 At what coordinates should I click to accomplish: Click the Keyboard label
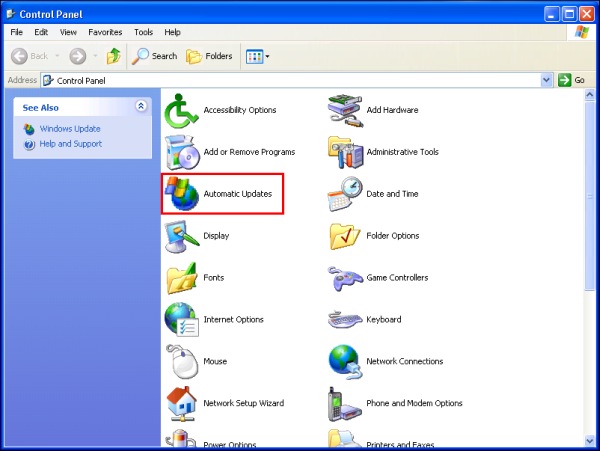pyautogui.click(x=384, y=320)
